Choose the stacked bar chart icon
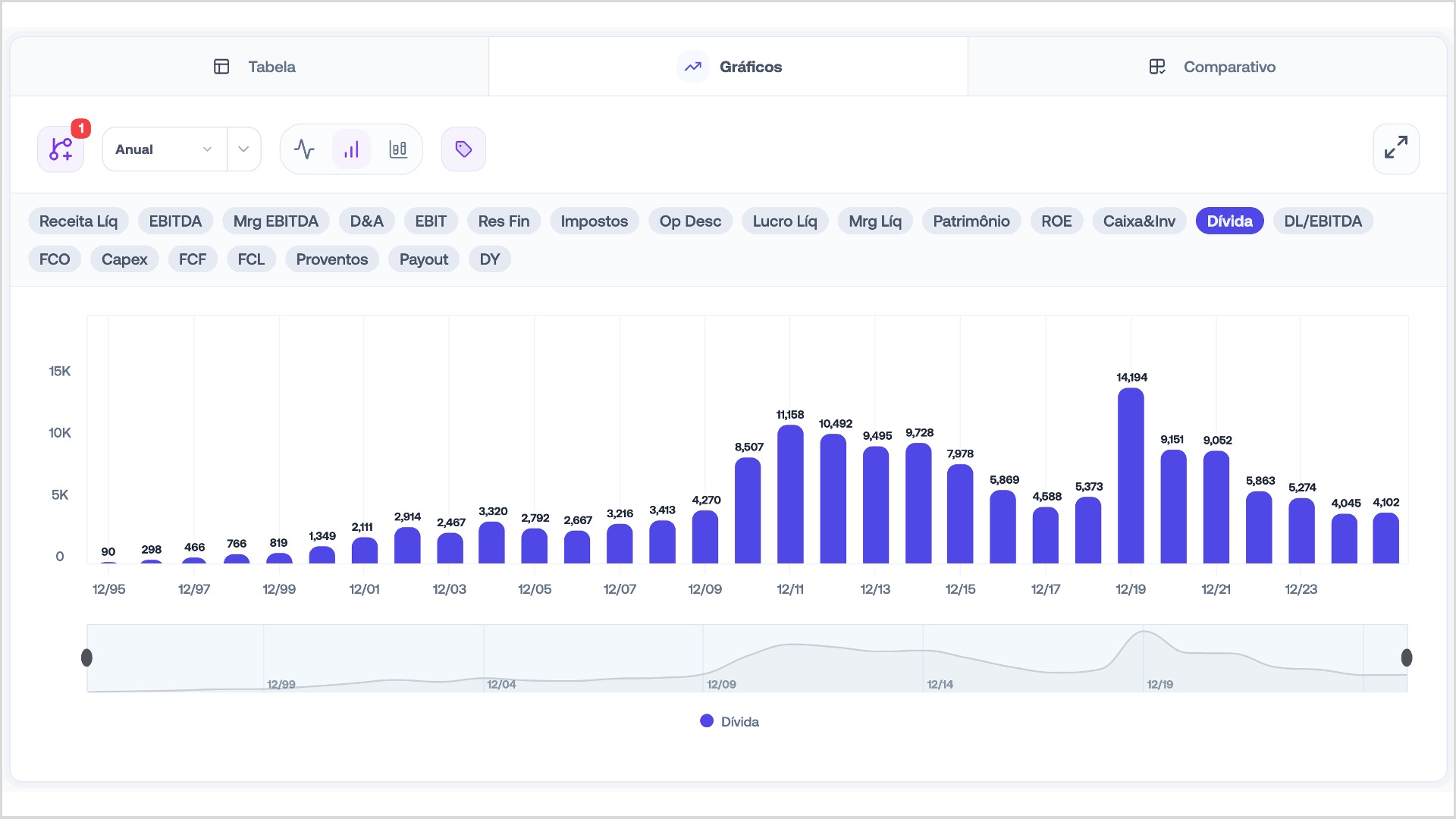The width and height of the screenshot is (1456, 819). click(x=398, y=149)
